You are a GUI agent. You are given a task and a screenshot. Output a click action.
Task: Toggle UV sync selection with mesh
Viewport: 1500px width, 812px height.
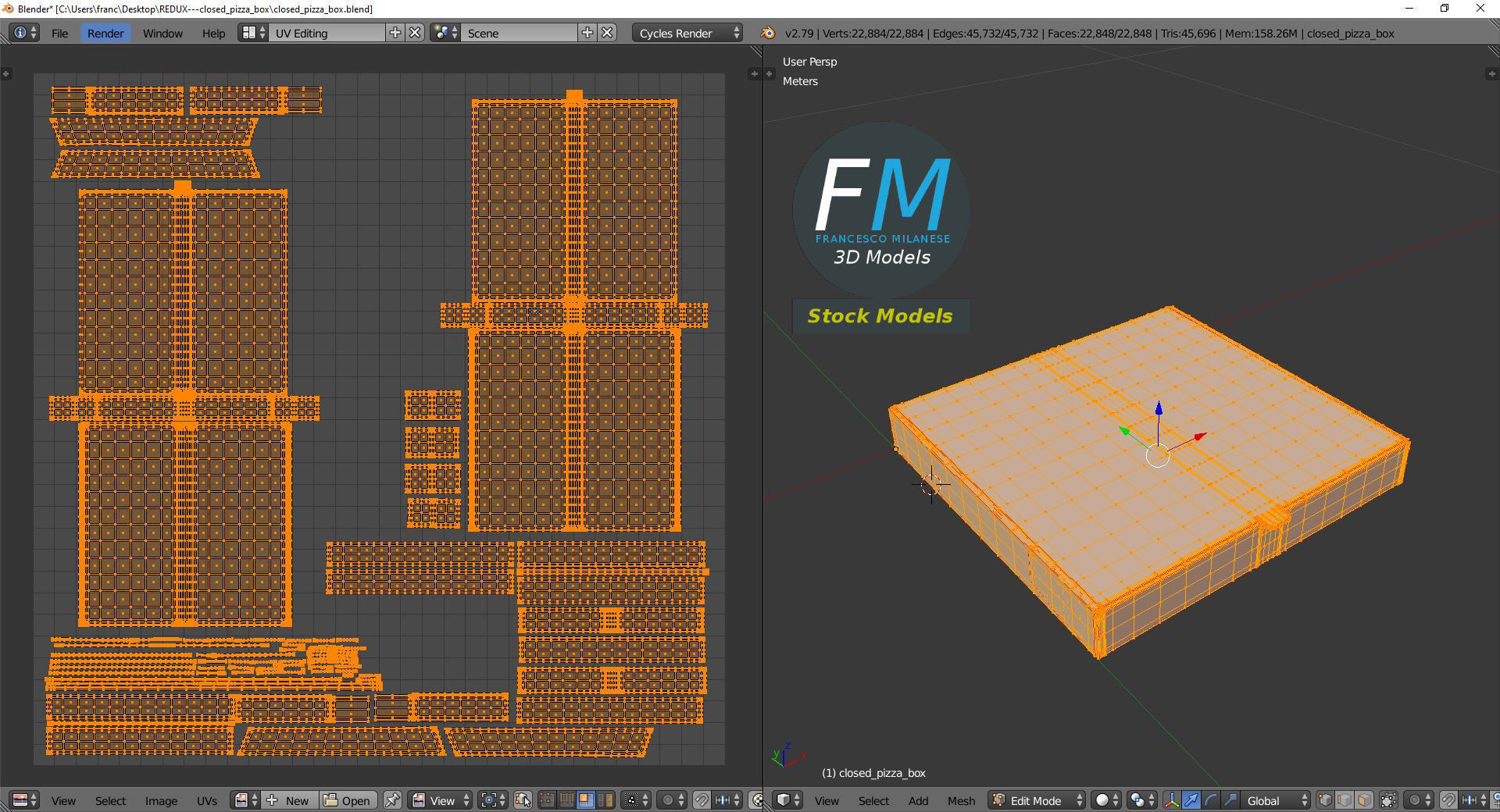(523, 800)
